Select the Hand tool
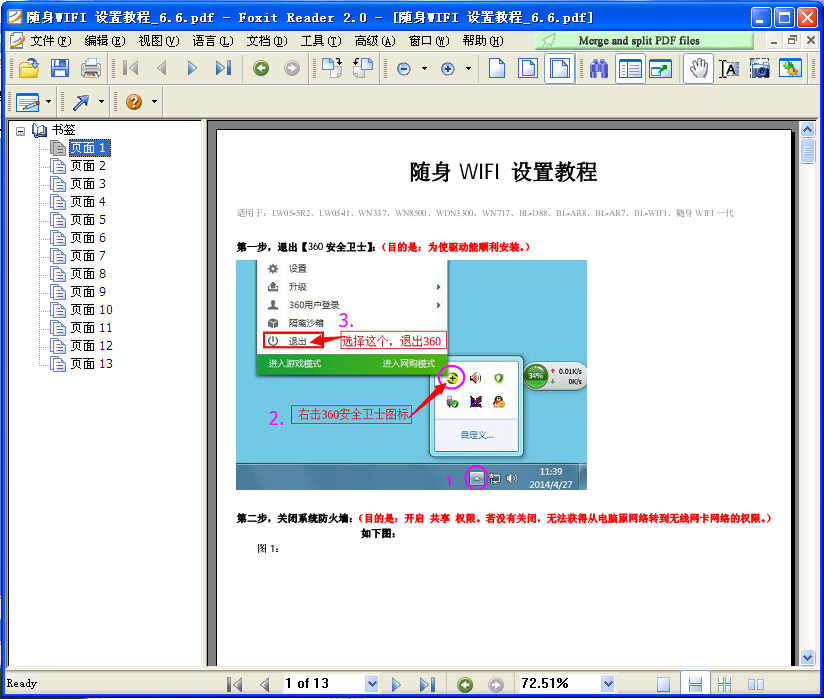 698,68
